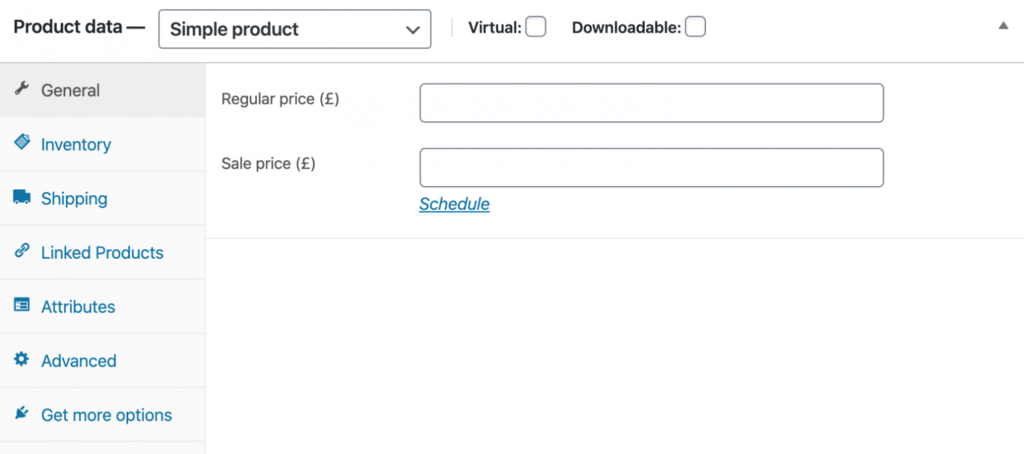Click the plug icon for Get more options
Screen dimensions: 1024x454
pos(22,413)
